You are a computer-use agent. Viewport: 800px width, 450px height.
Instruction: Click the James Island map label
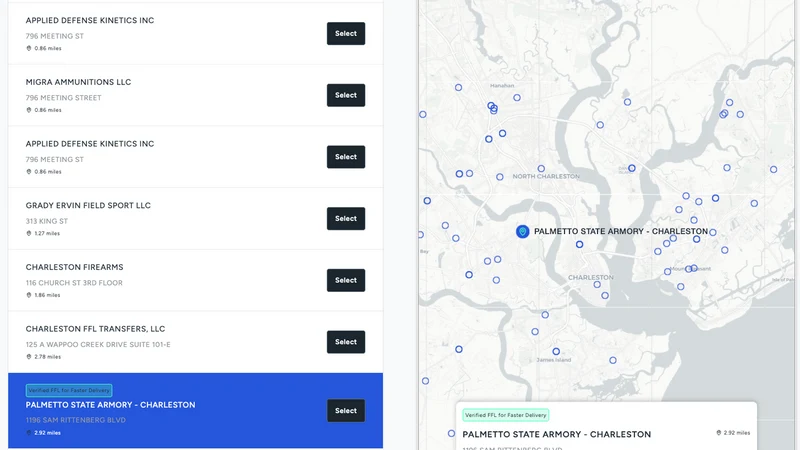click(x=554, y=360)
